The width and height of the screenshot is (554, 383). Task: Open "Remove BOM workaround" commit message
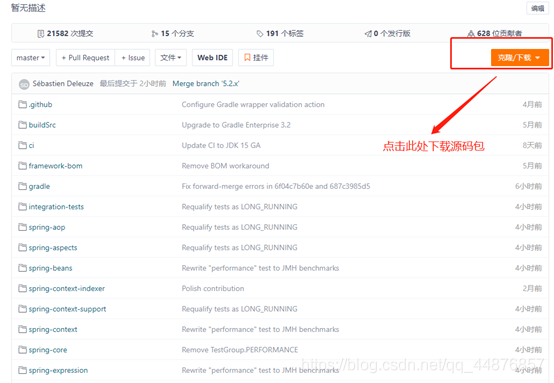[225, 166]
